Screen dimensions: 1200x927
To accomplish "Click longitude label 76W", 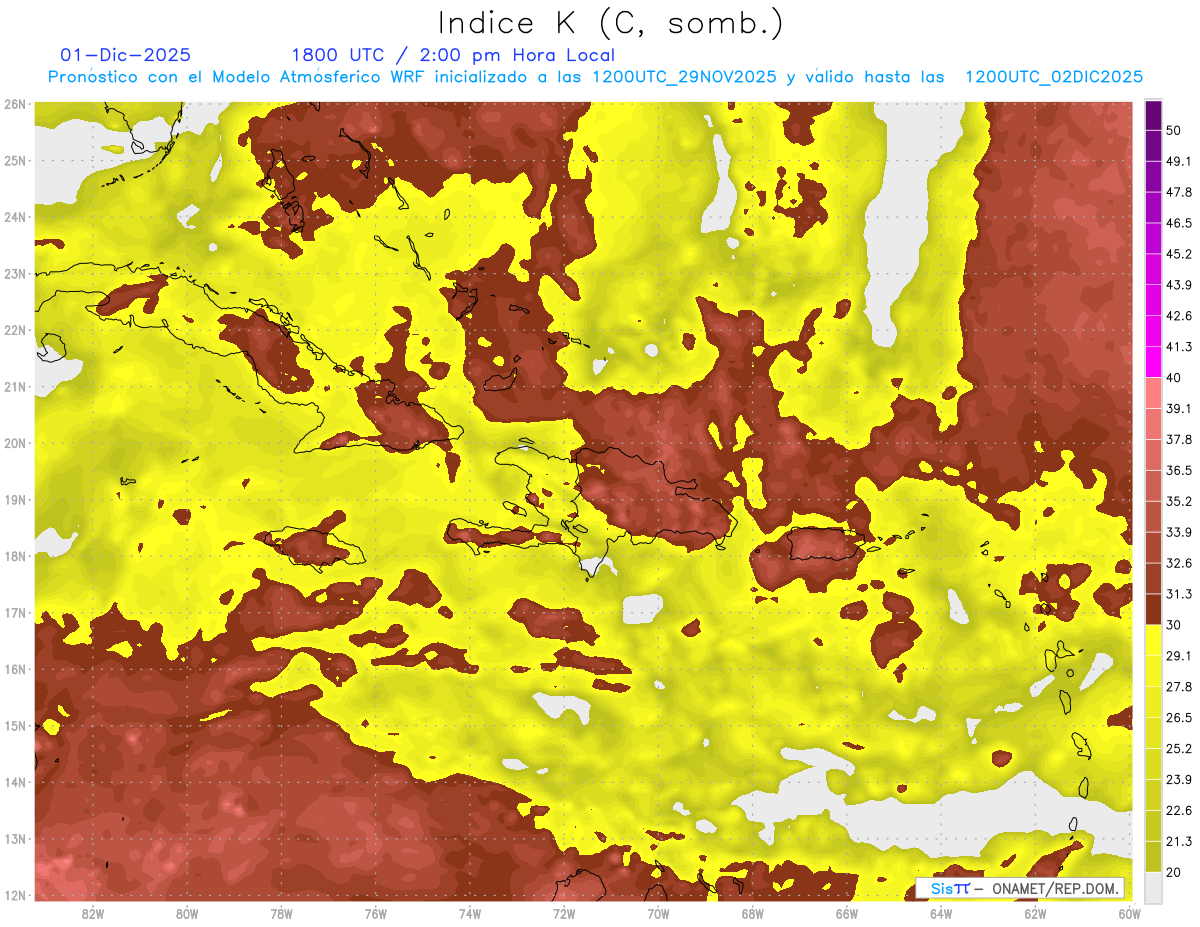I will pos(375,913).
